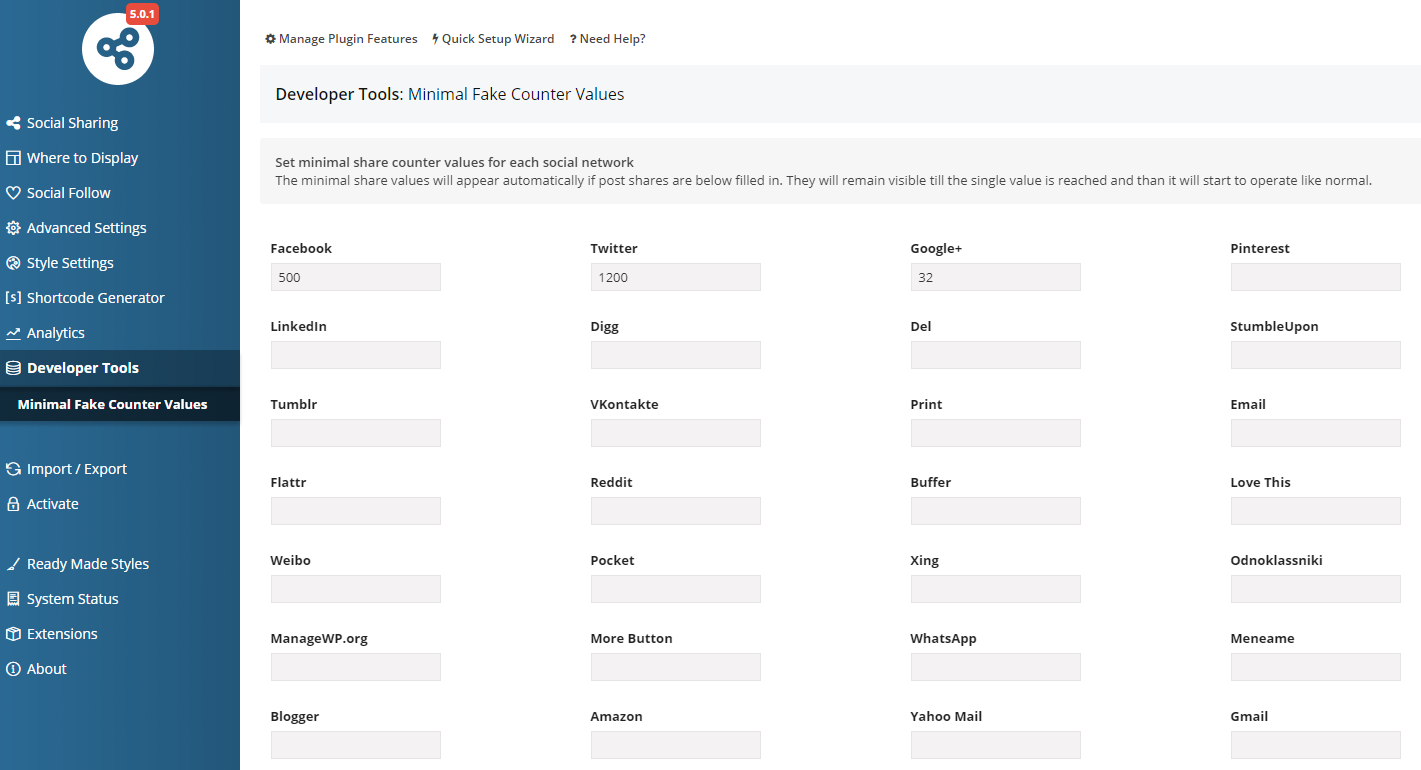Select Minimal Fake Counter Values submenu
1421x770 pixels.
(112, 405)
